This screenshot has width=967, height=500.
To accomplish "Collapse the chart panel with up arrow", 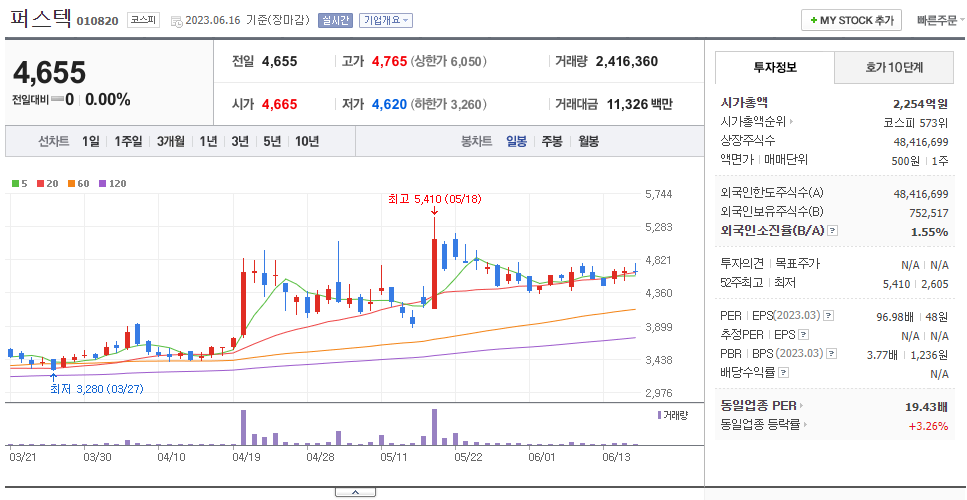I will pyautogui.click(x=355, y=492).
